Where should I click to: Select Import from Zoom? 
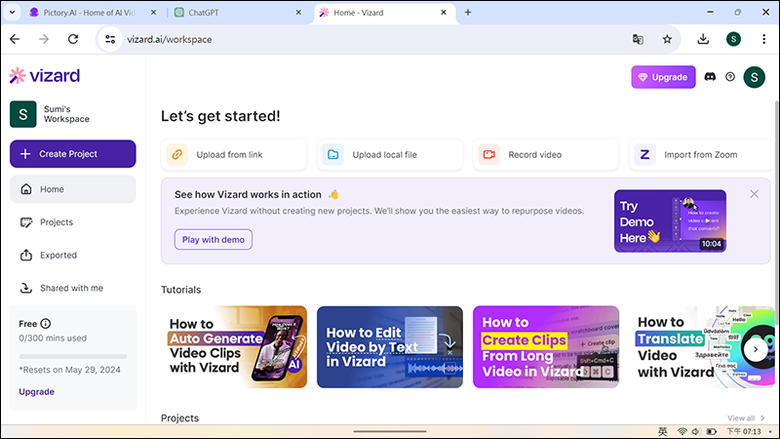701,155
